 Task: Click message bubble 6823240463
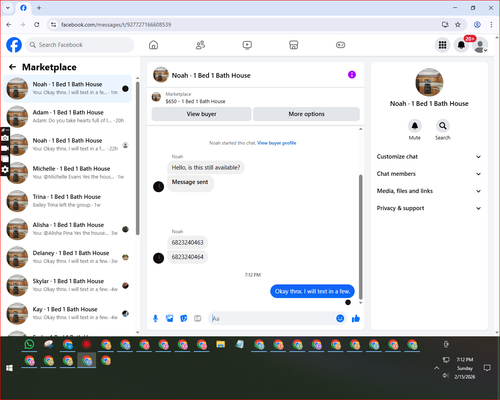click(x=187, y=242)
